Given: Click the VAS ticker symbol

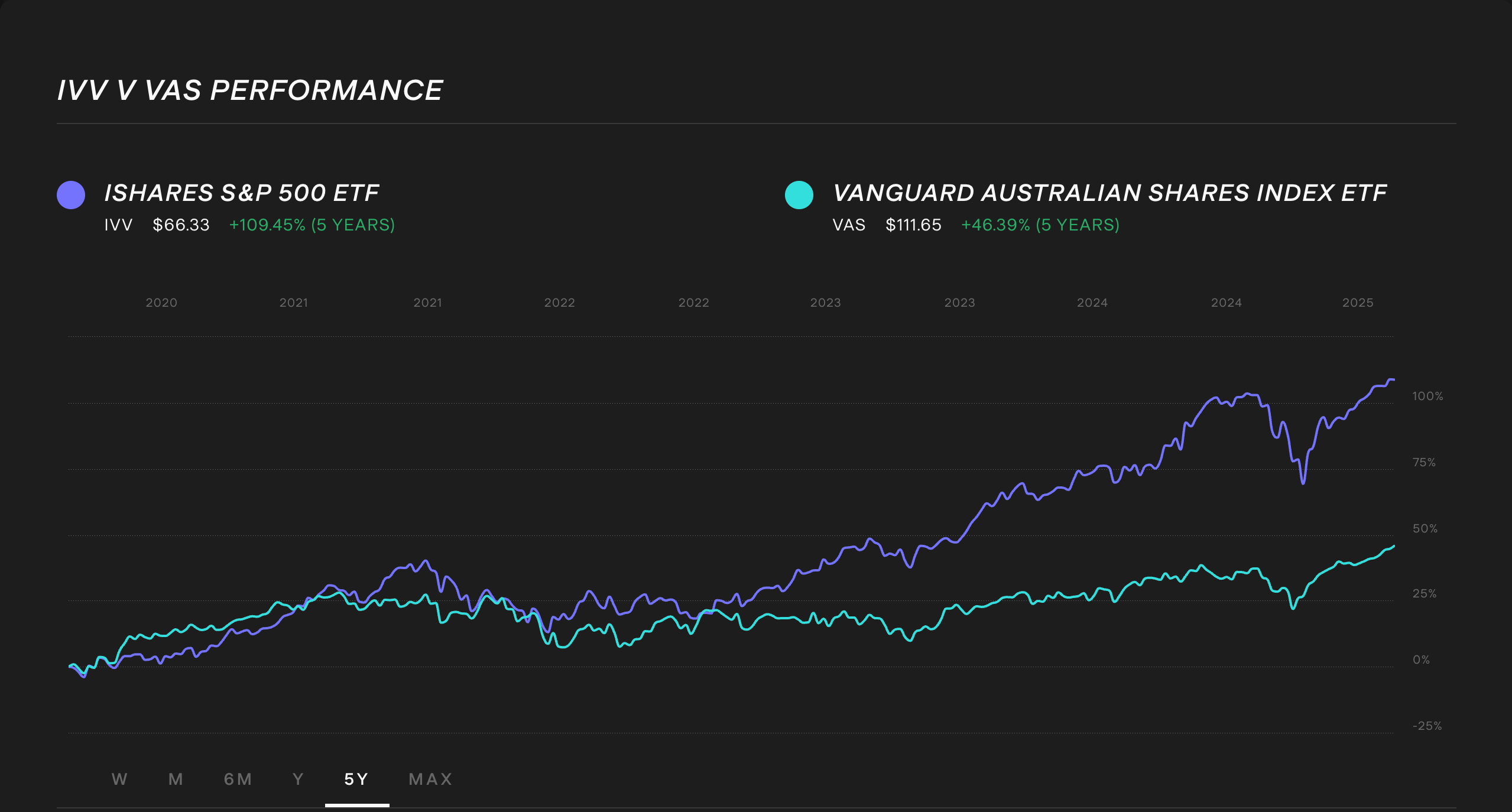Looking at the screenshot, I should tap(849, 225).
